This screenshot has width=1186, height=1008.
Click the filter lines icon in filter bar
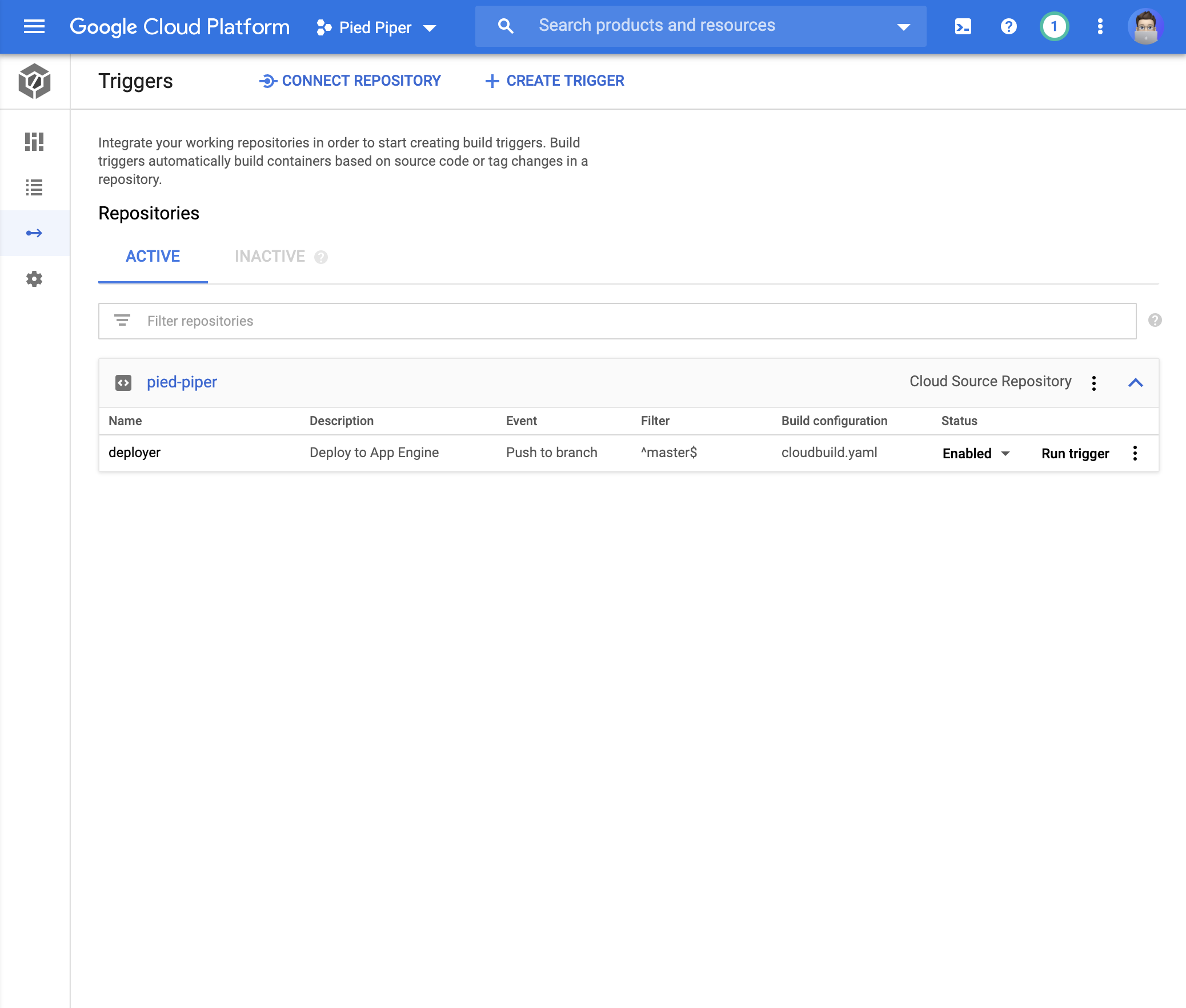(x=122, y=321)
